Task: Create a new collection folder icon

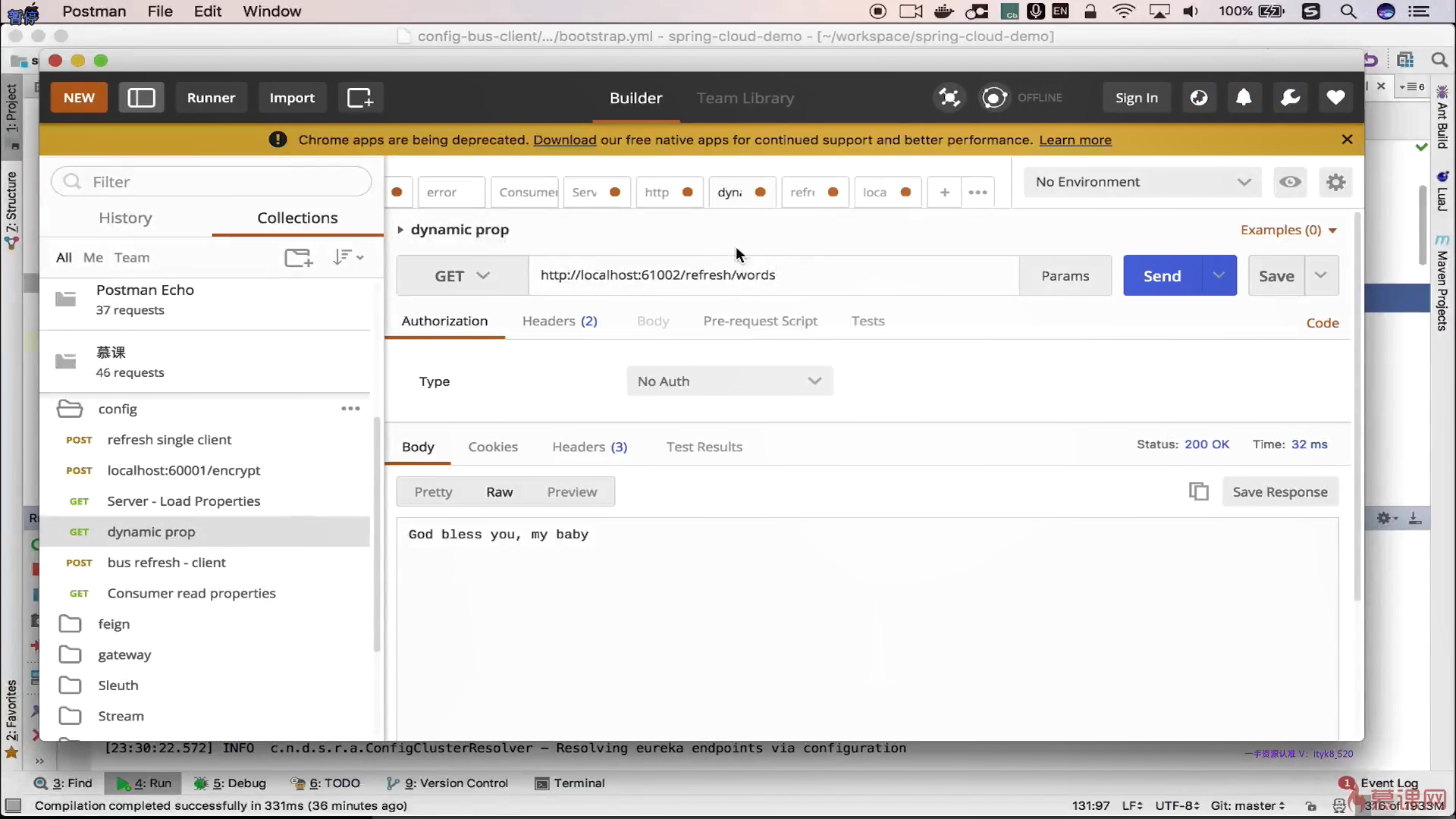Action: [x=298, y=258]
